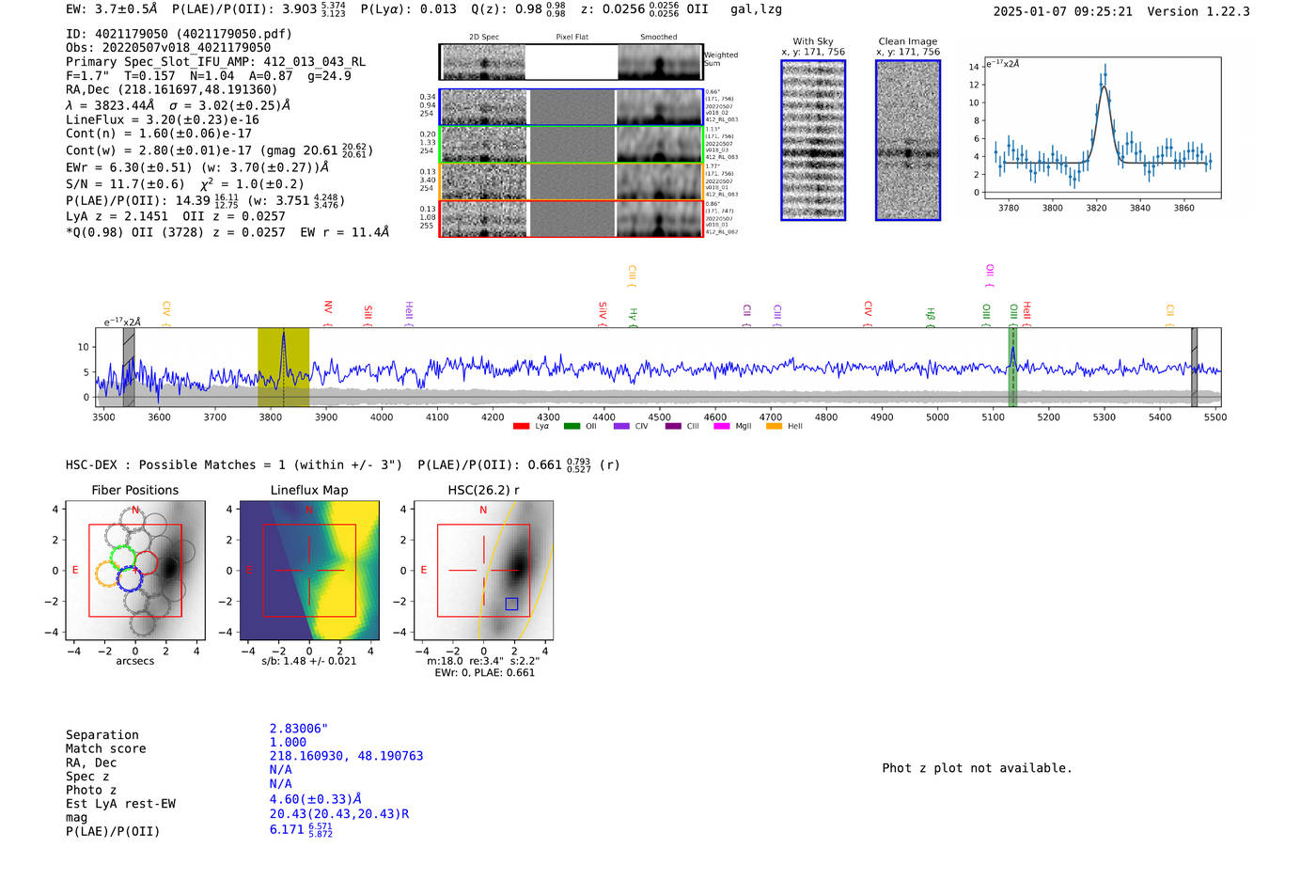
Task: Click the yellow highlighted region near 3823Å
Action: point(283,367)
